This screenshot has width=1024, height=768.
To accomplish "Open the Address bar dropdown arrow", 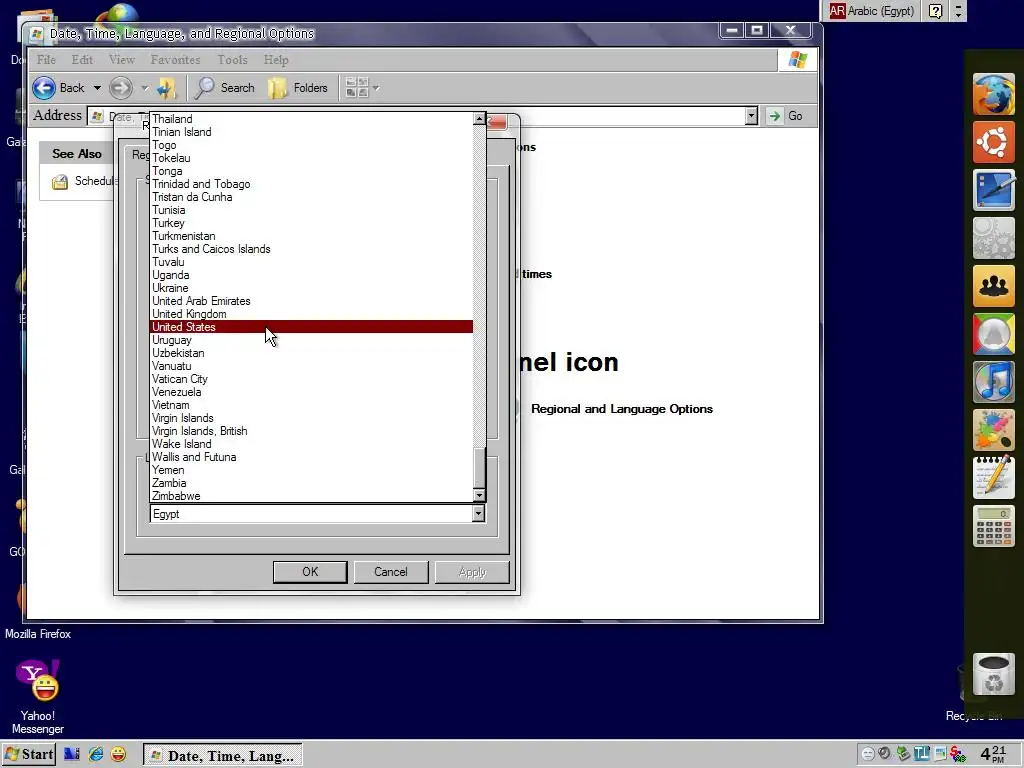I will click(751, 116).
